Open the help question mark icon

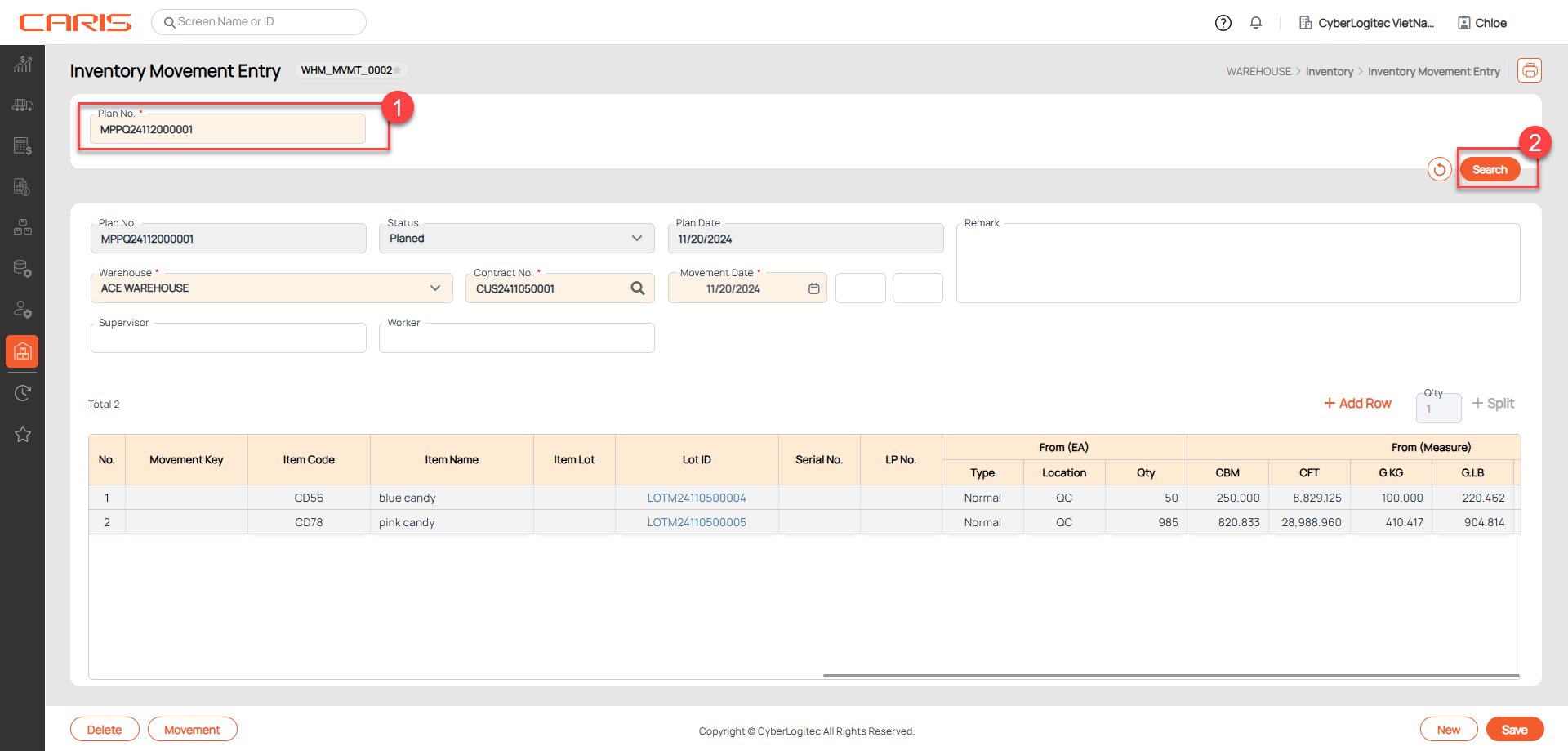(1223, 23)
